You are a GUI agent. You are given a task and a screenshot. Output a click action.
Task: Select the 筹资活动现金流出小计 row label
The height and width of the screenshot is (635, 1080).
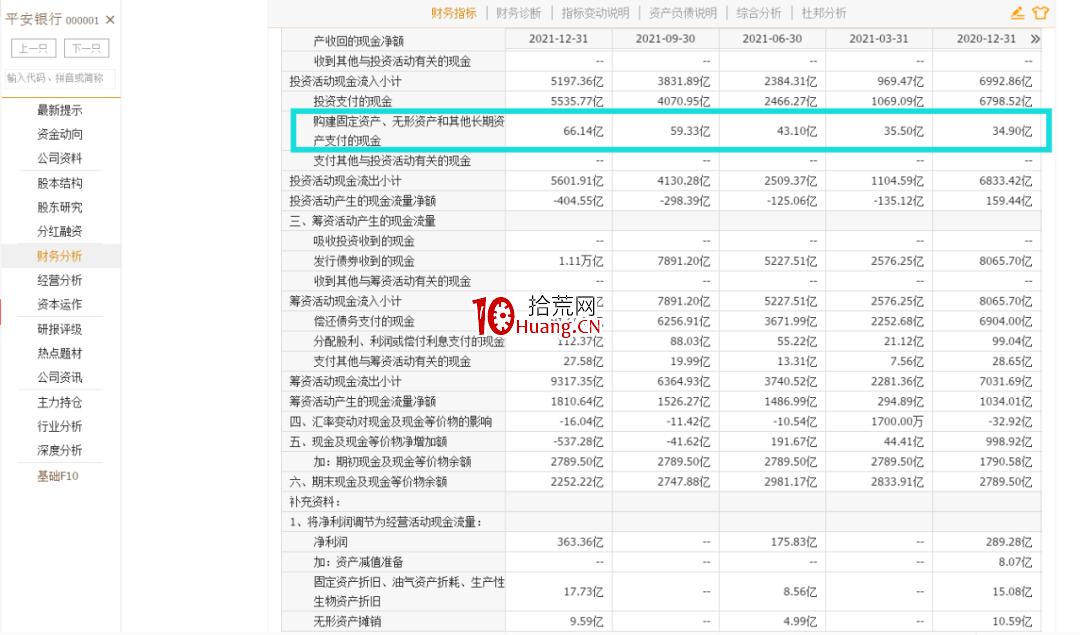(345, 382)
